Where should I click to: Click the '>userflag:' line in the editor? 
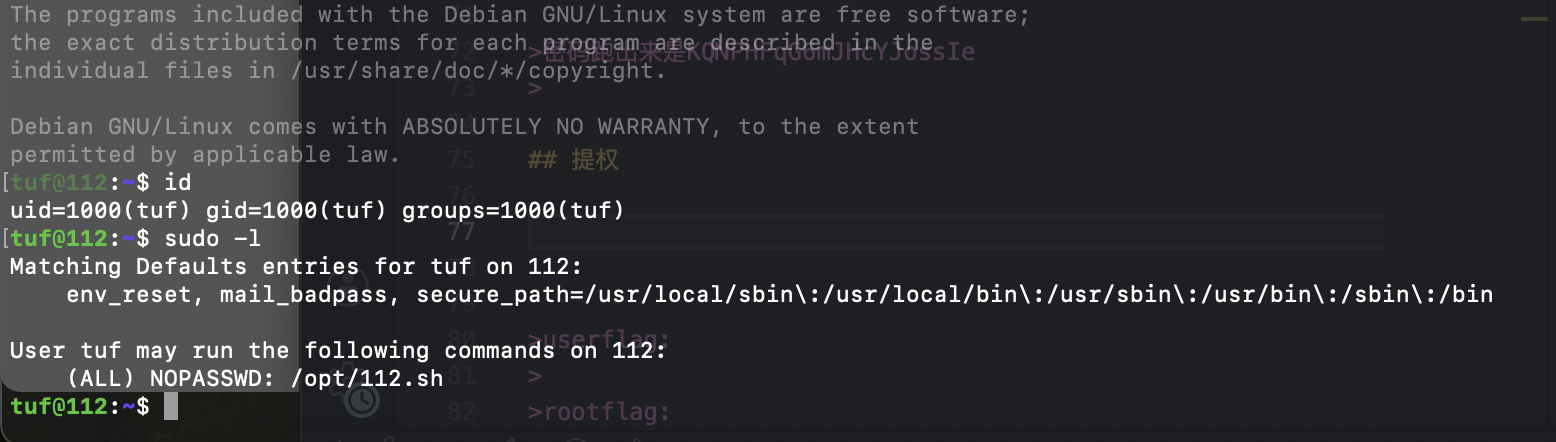585,338
